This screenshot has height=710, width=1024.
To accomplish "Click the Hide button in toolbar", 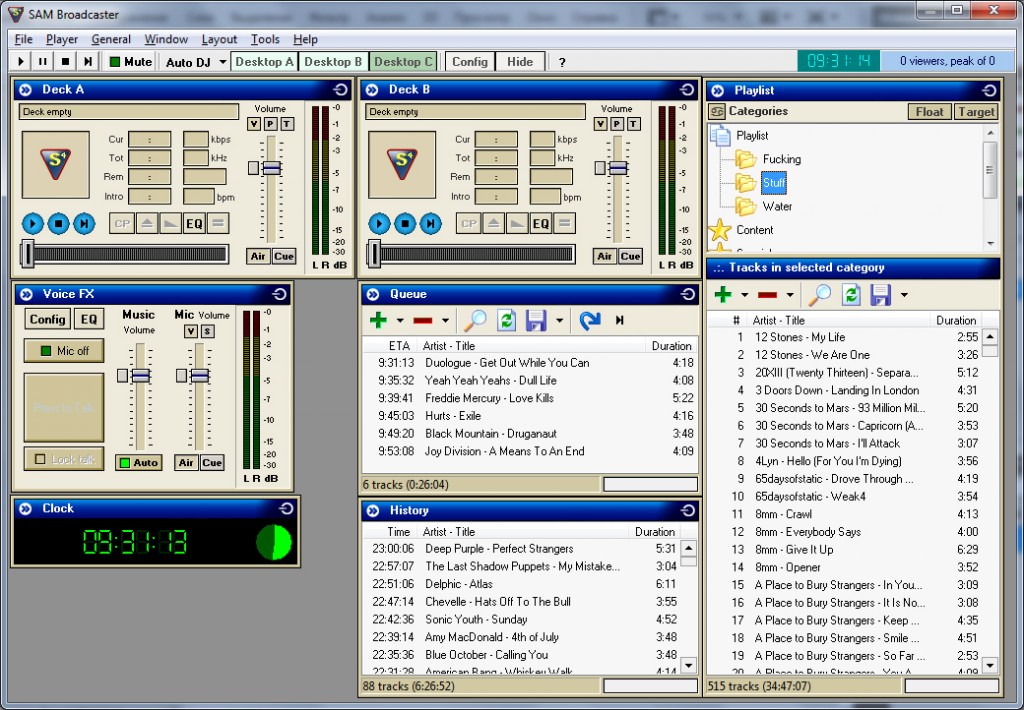I will (x=520, y=61).
